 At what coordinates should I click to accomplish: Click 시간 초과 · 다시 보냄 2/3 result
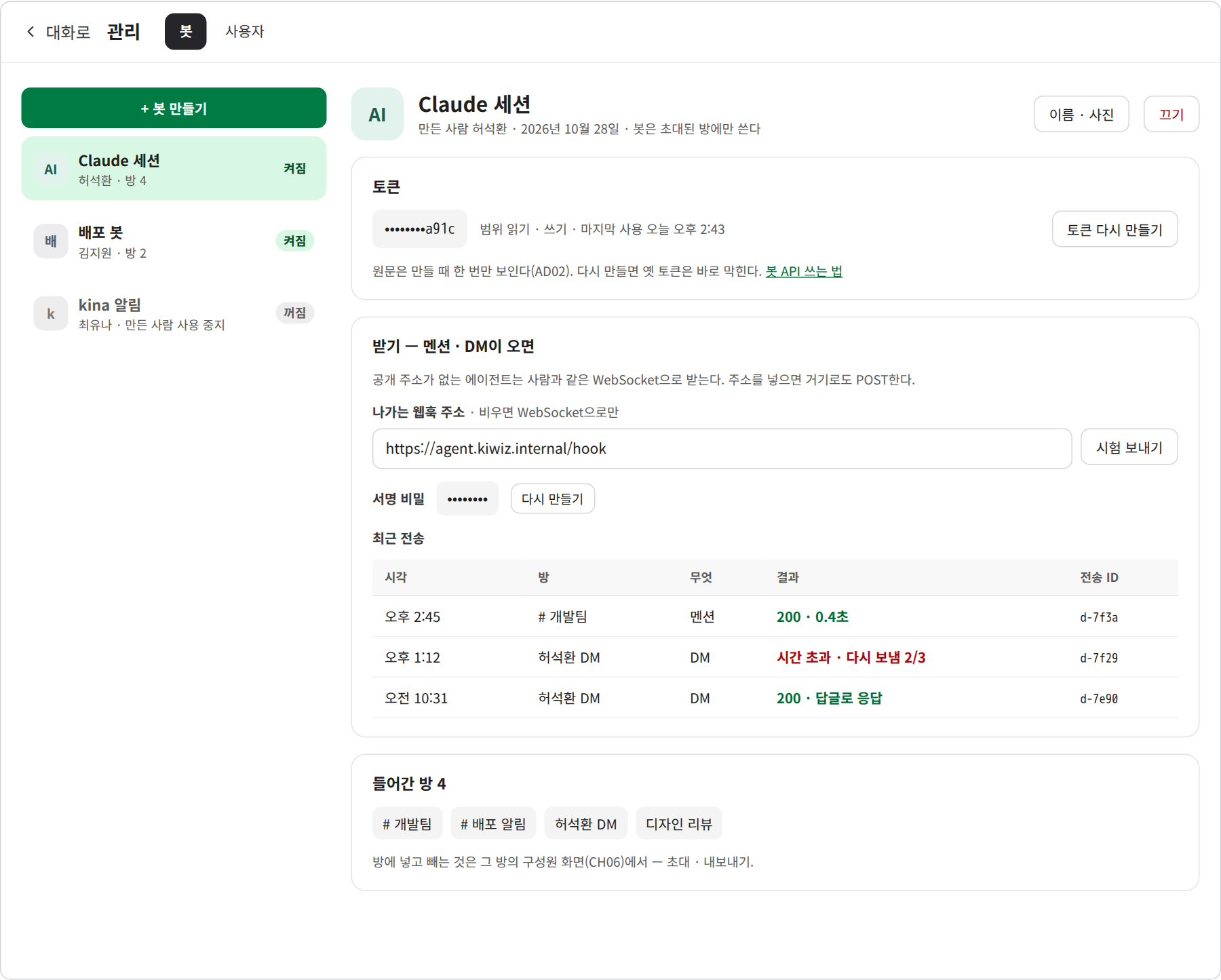(851, 657)
